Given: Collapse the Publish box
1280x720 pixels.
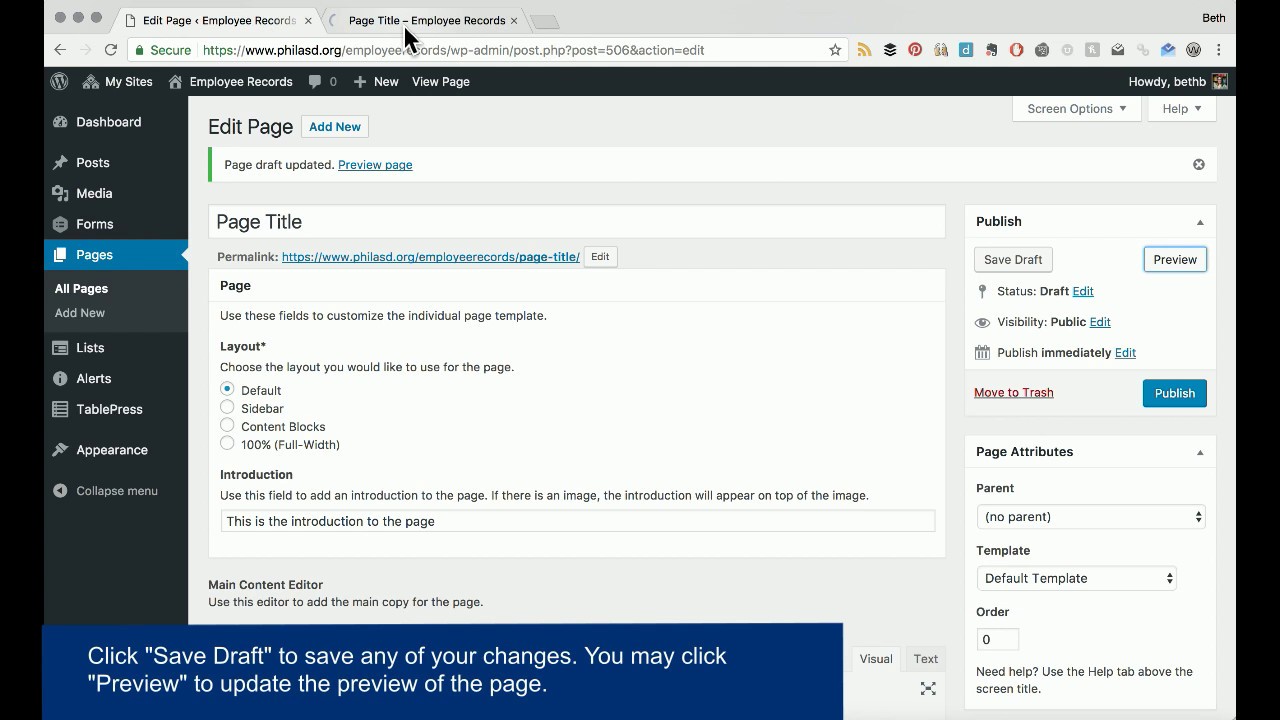Looking at the screenshot, I should point(1200,222).
